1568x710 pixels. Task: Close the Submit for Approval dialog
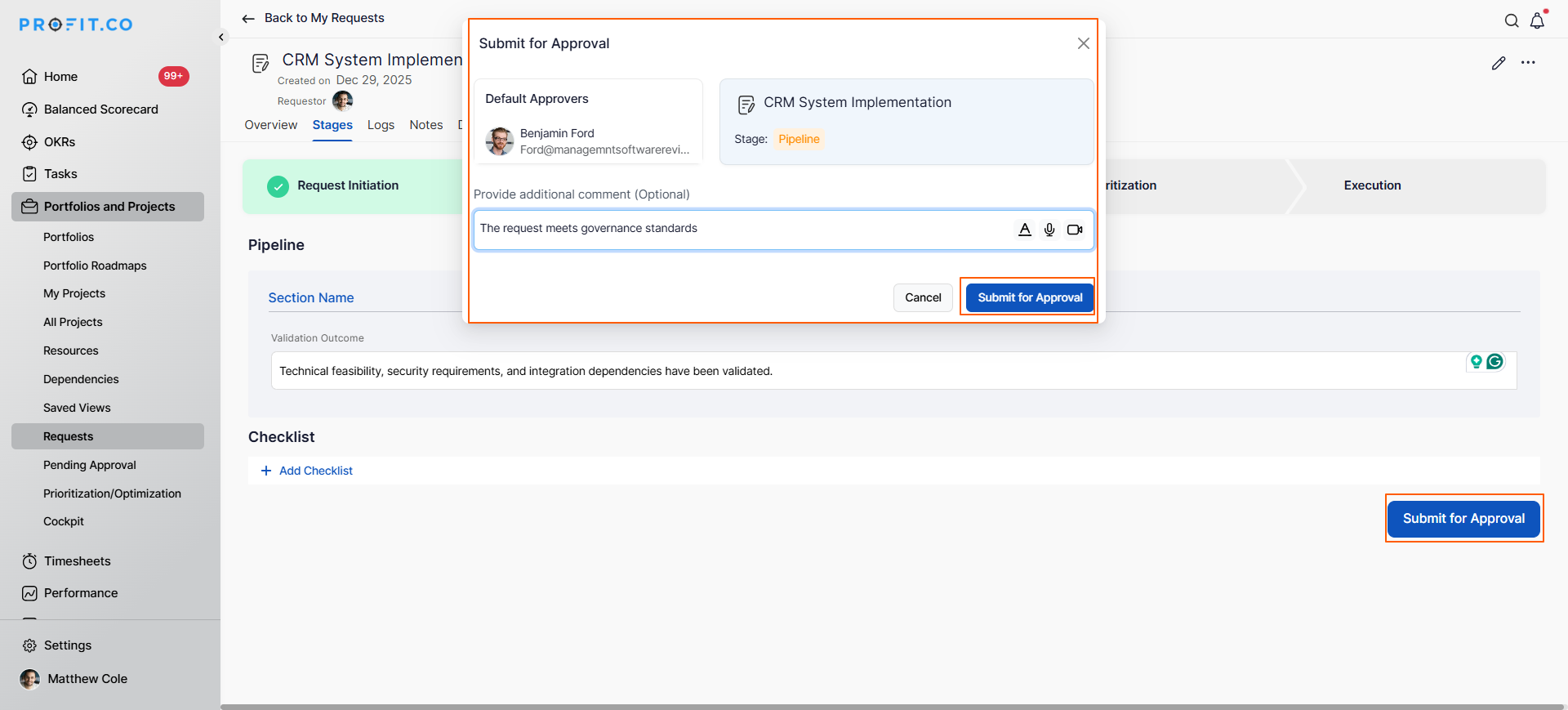point(1083,43)
